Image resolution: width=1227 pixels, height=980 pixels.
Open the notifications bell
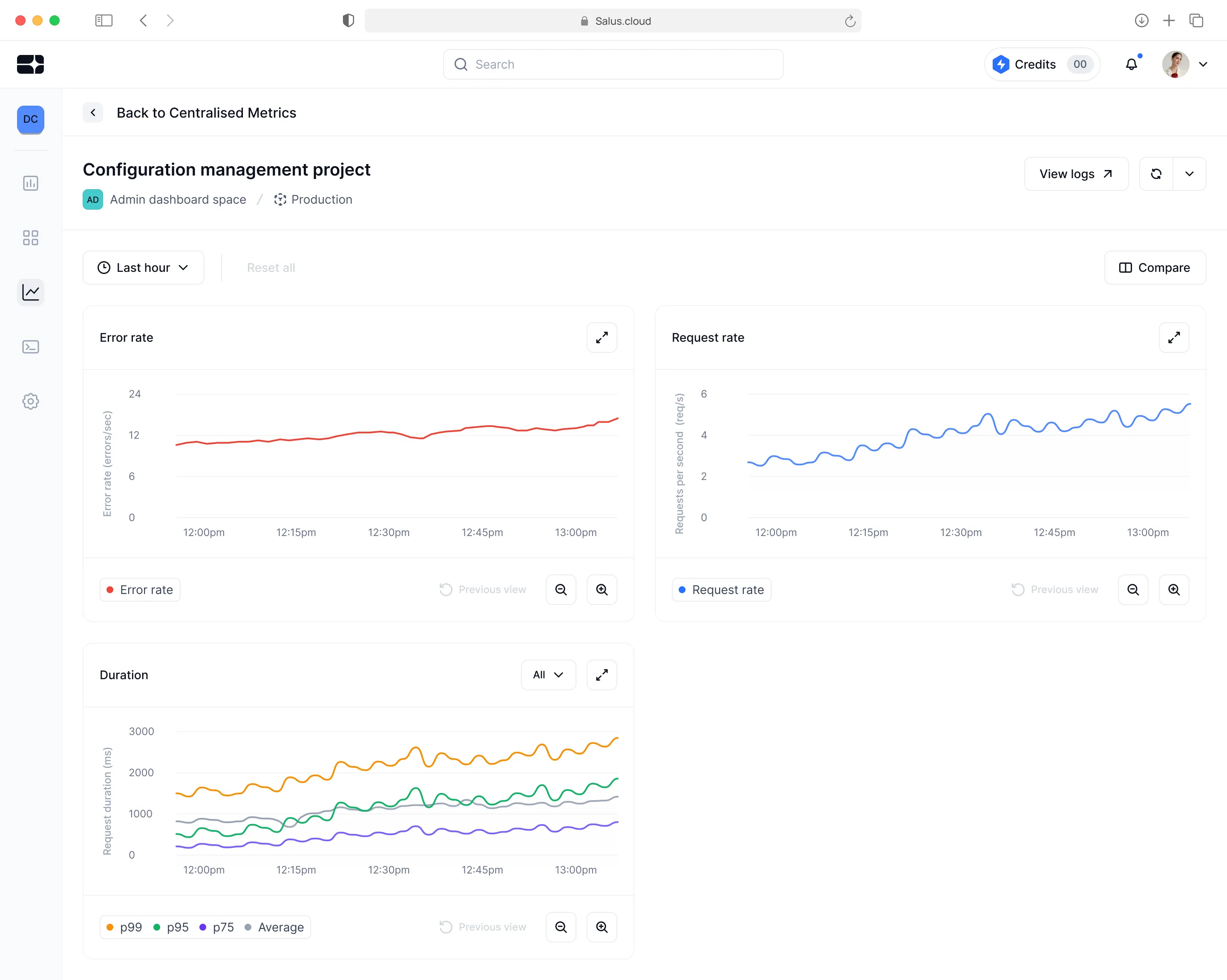click(x=1132, y=64)
